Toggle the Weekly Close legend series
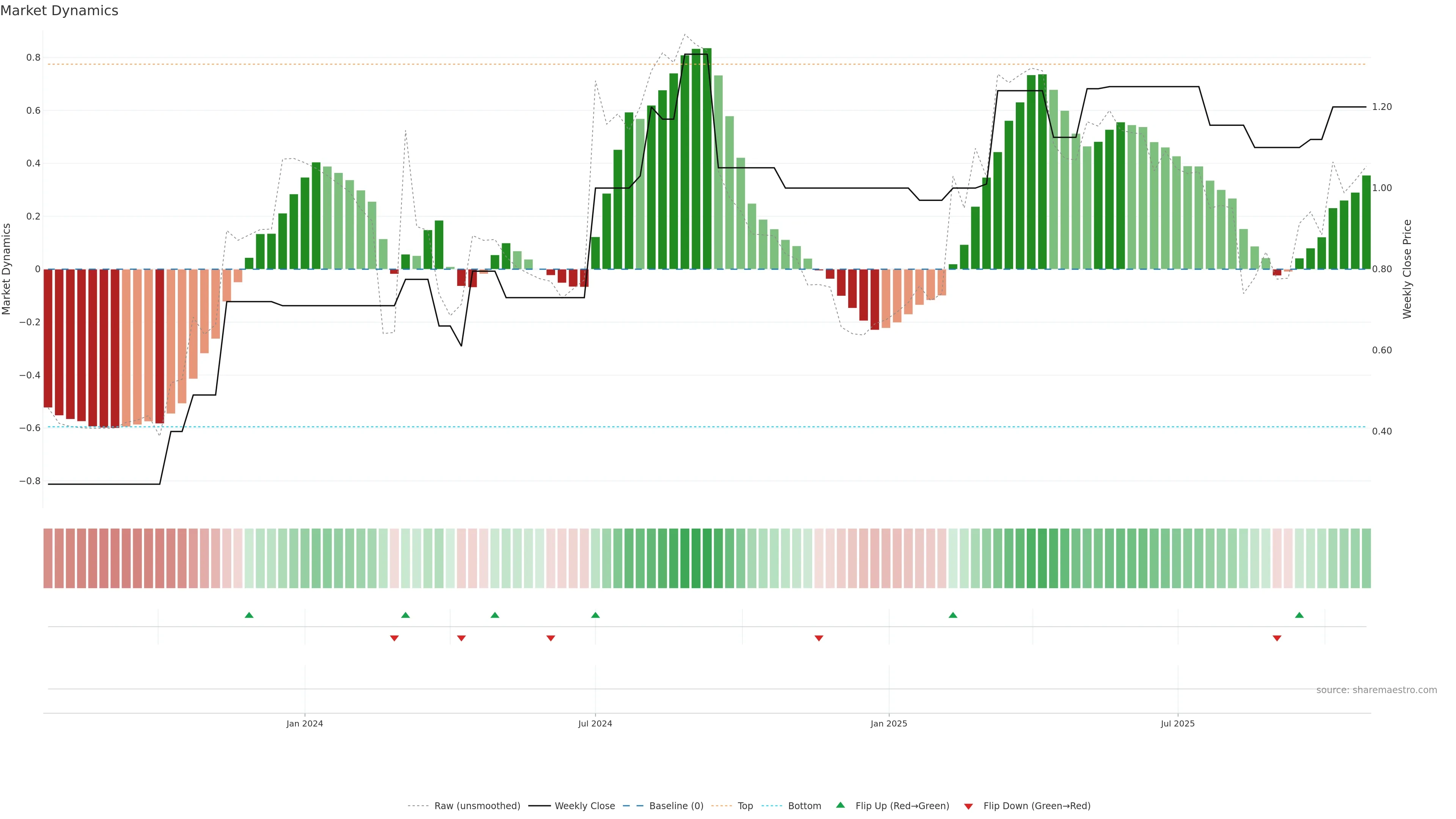 pos(584,805)
